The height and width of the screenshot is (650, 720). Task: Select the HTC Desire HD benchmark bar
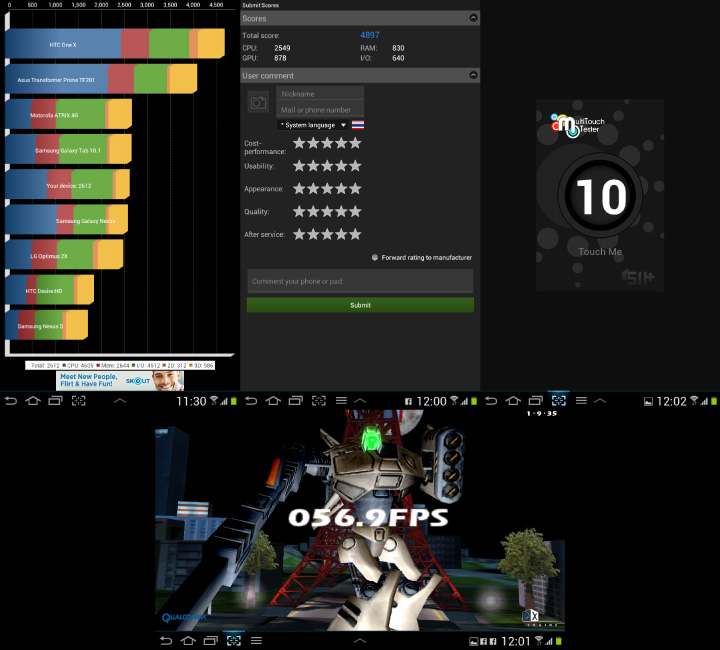[x=50, y=291]
